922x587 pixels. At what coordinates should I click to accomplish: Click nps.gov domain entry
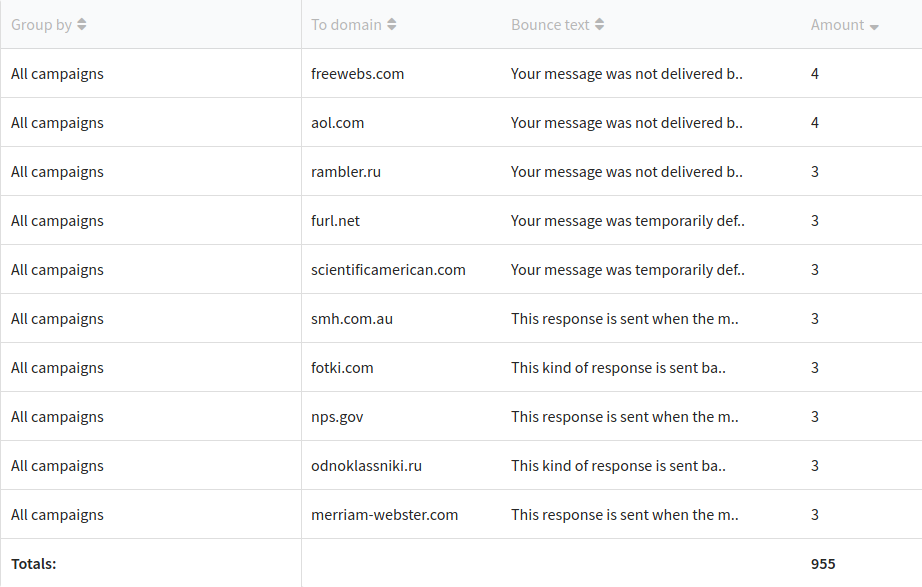tap(337, 417)
